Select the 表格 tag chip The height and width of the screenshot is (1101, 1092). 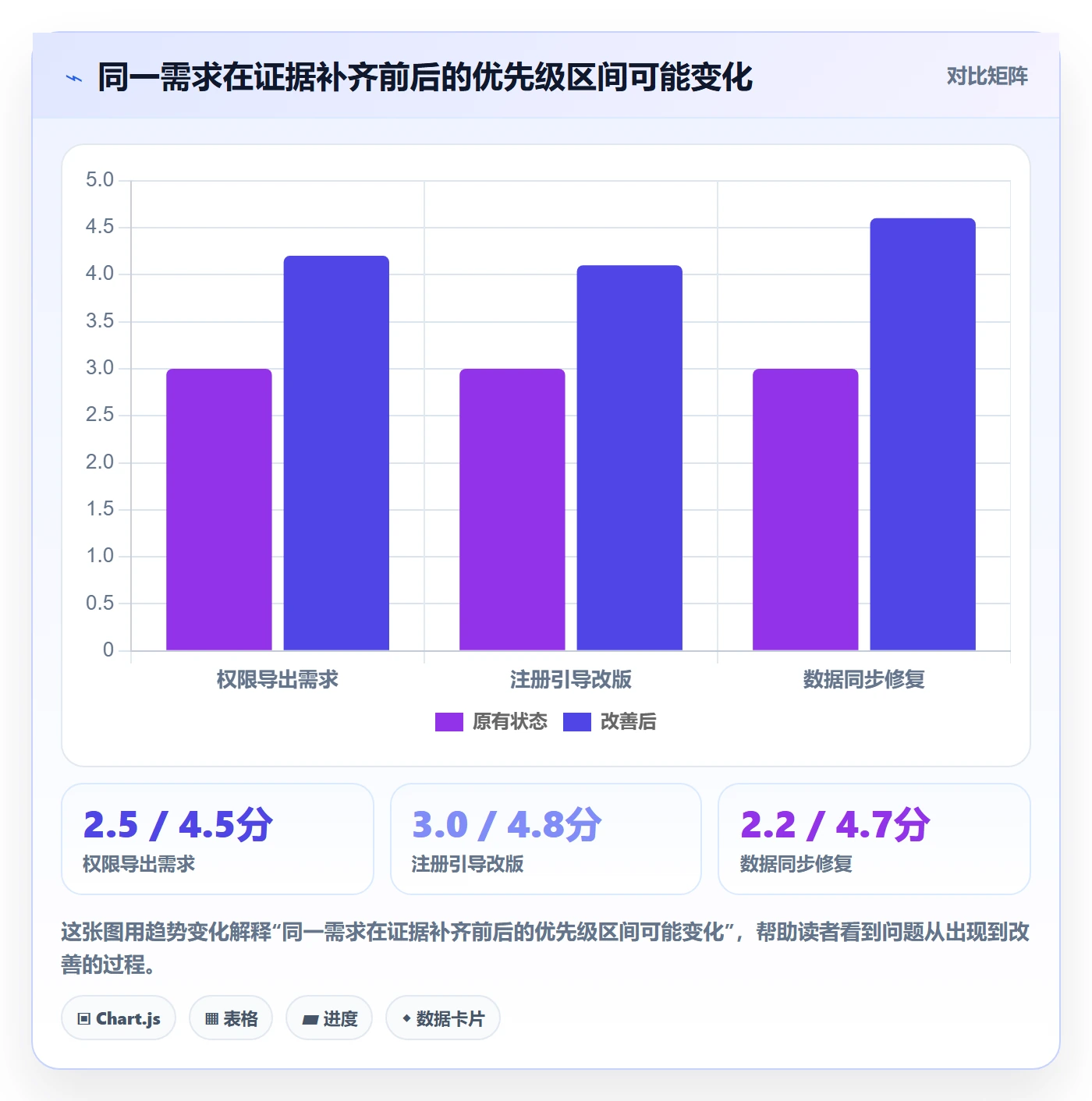[231, 1018]
